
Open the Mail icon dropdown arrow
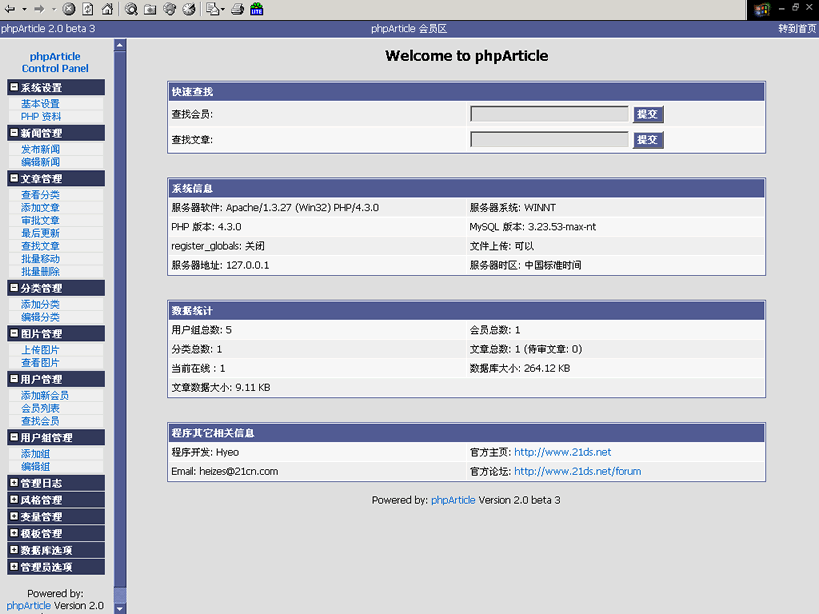pos(223,9)
